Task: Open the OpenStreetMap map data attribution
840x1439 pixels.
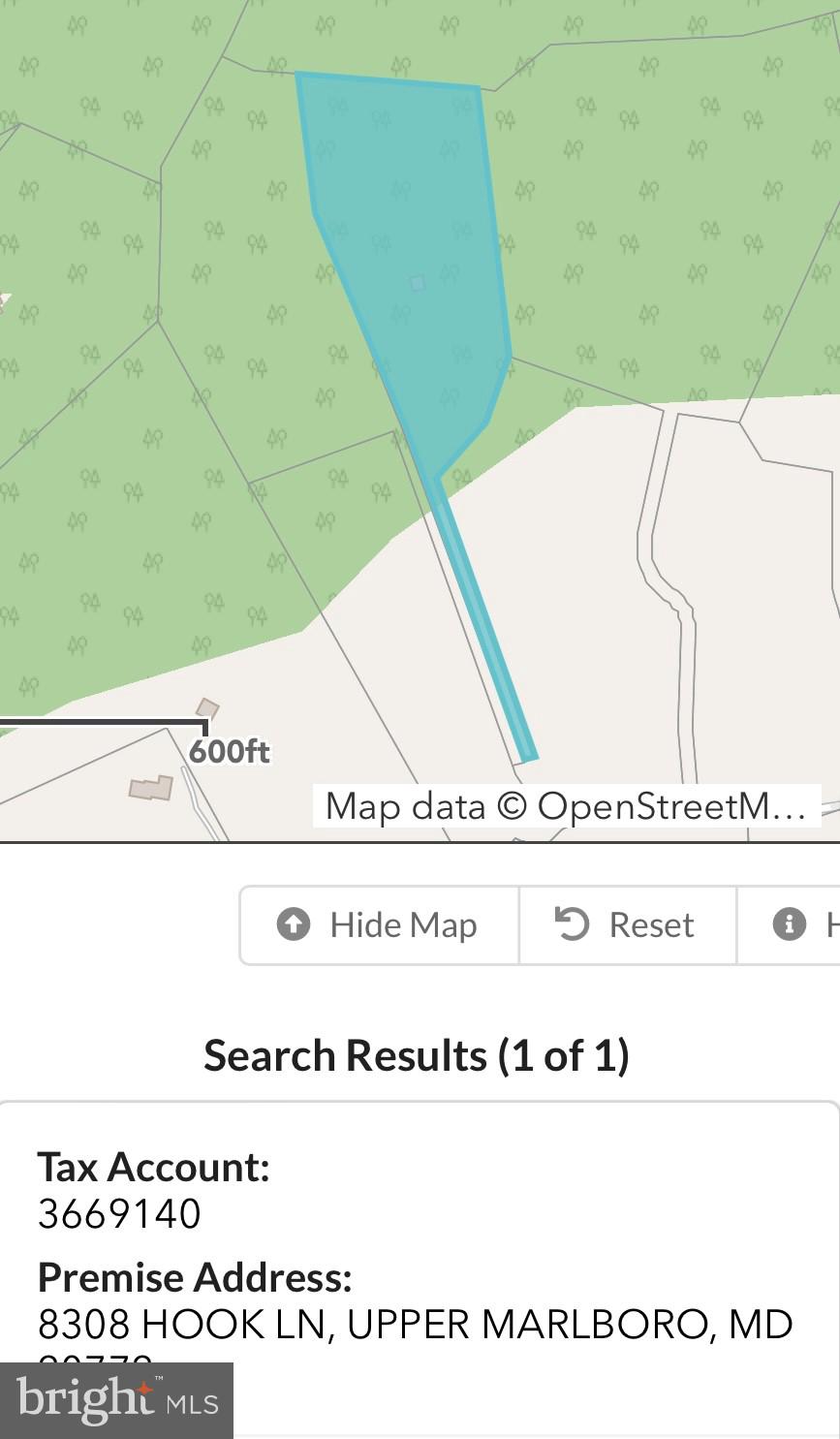Action: [x=566, y=806]
